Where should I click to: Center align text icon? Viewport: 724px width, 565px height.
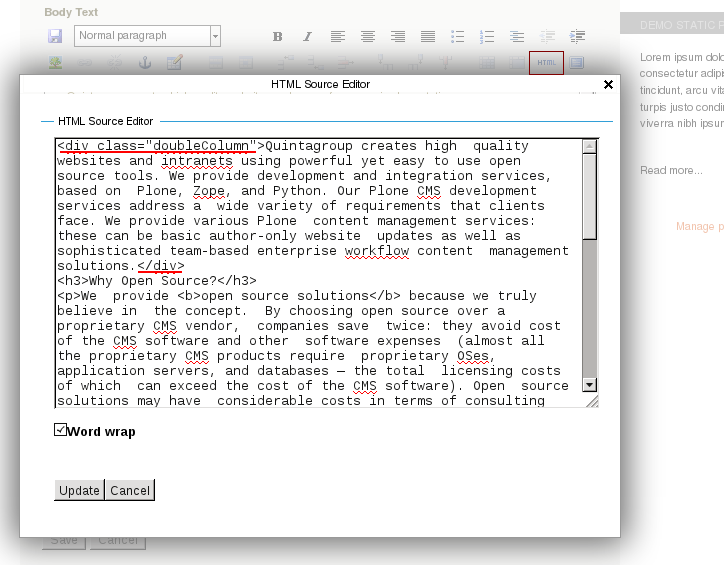368,37
